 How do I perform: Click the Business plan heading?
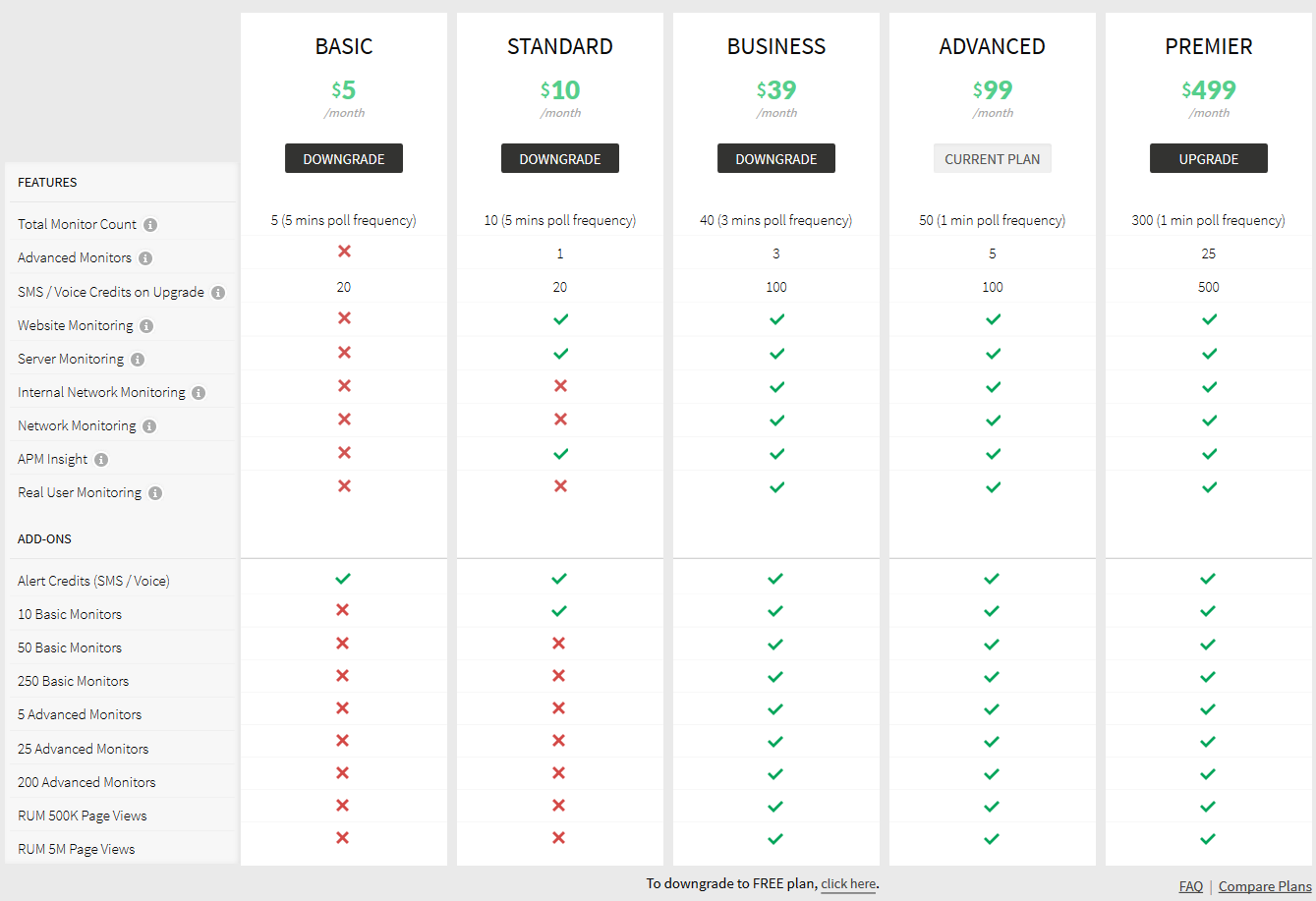(776, 46)
